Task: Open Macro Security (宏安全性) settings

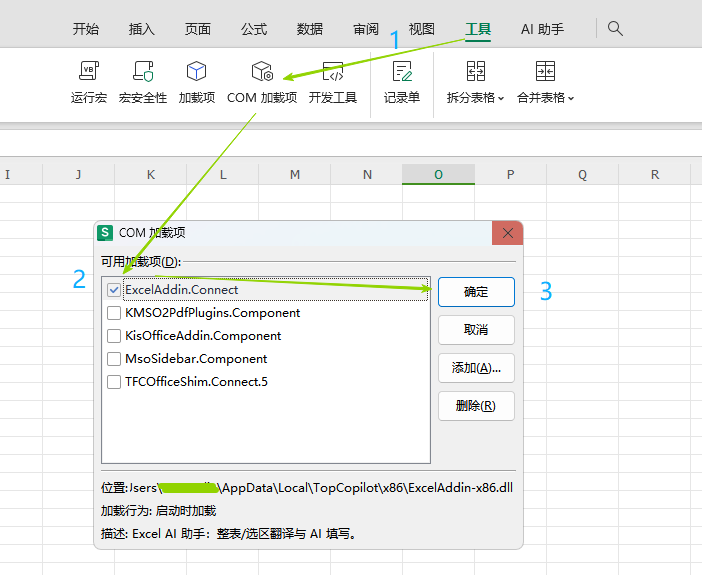Action: tap(143, 71)
